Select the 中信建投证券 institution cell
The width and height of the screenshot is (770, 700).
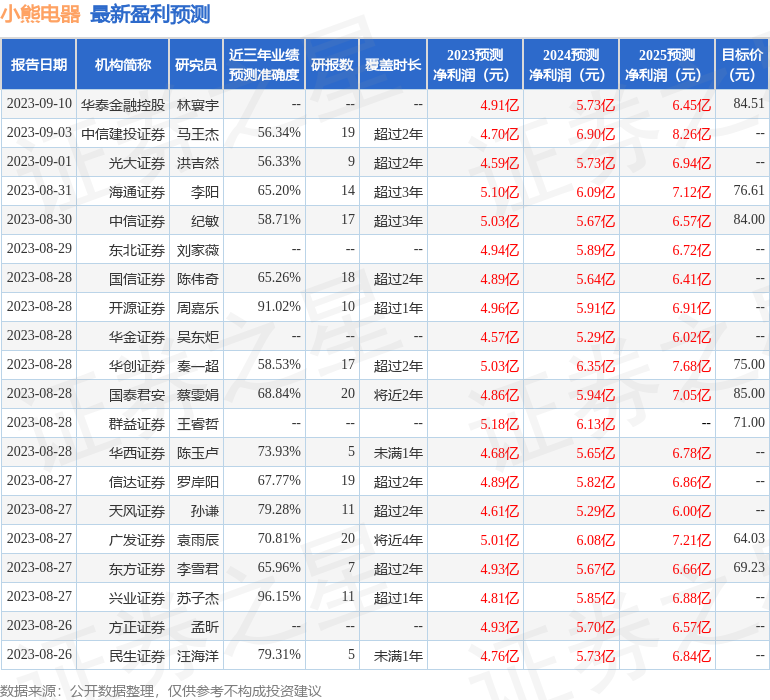coord(123,134)
